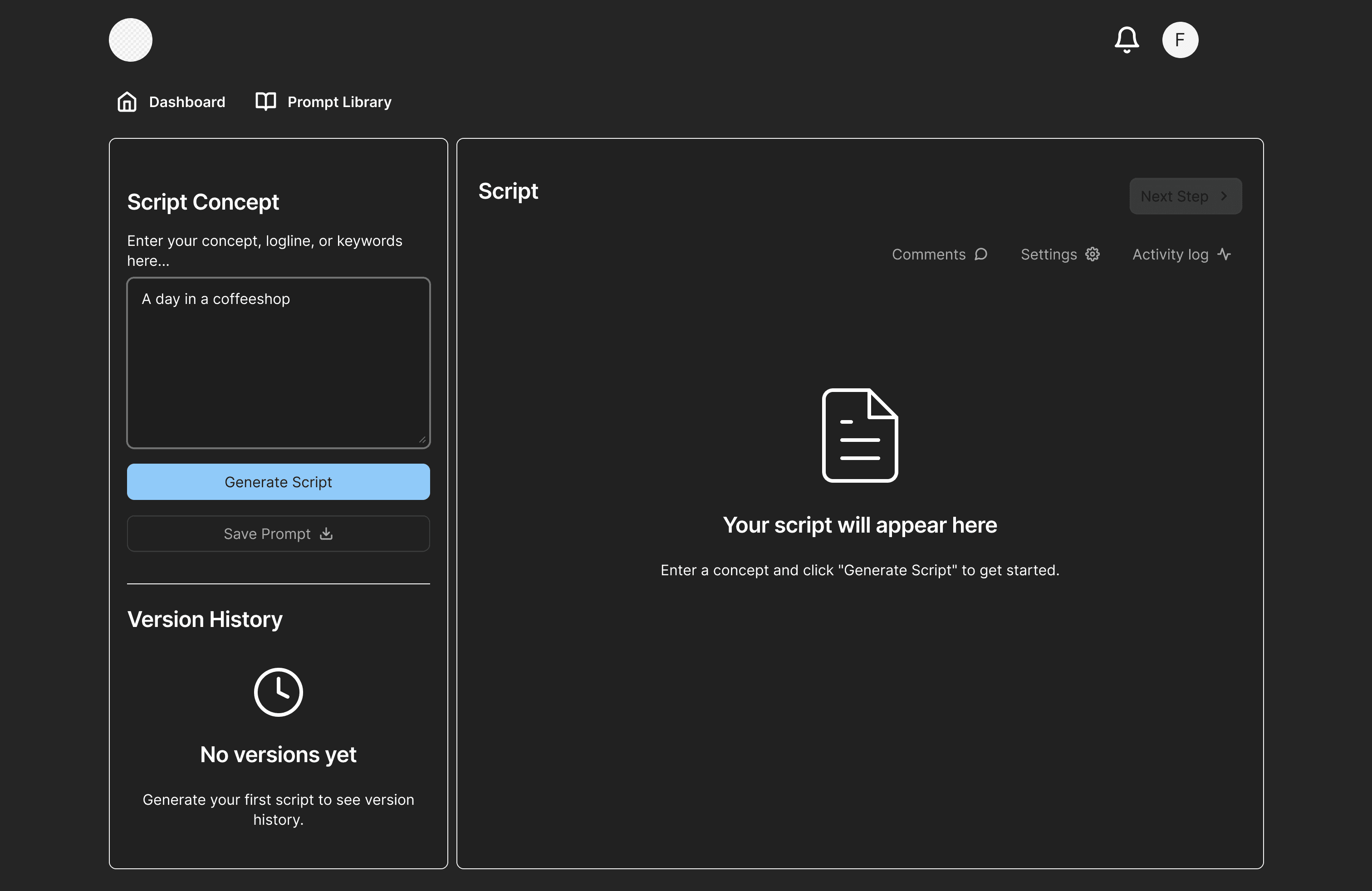Click the notification bell icon
This screenshot has height=891, width=1372.
pyautogui.click(x=1126, y=40)
